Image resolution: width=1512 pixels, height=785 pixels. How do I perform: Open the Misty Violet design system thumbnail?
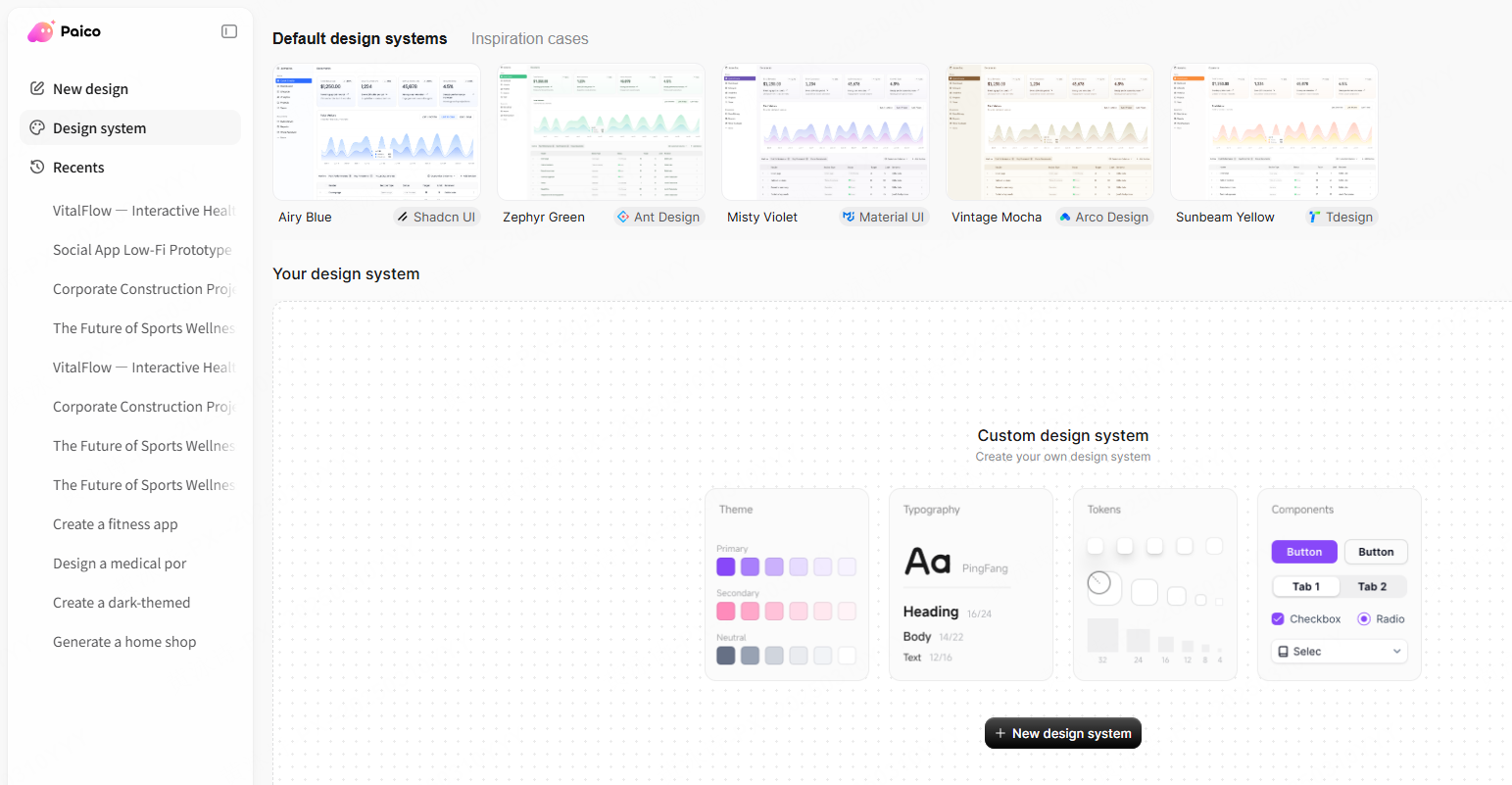(x=825, y=132)
